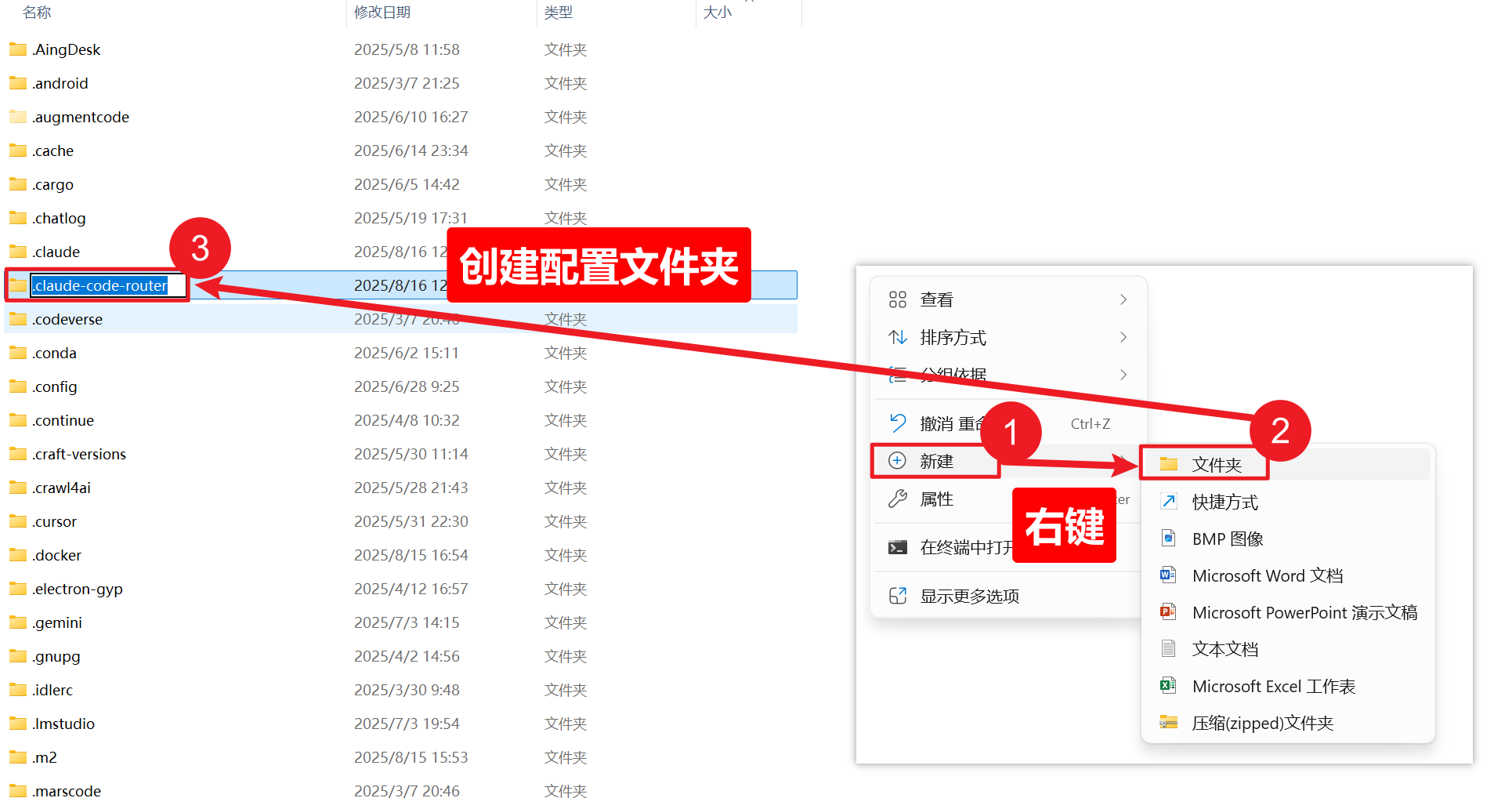Select the 文件夹 icon to create new folder
The image size is (1512, 798).
[1169, 463]
